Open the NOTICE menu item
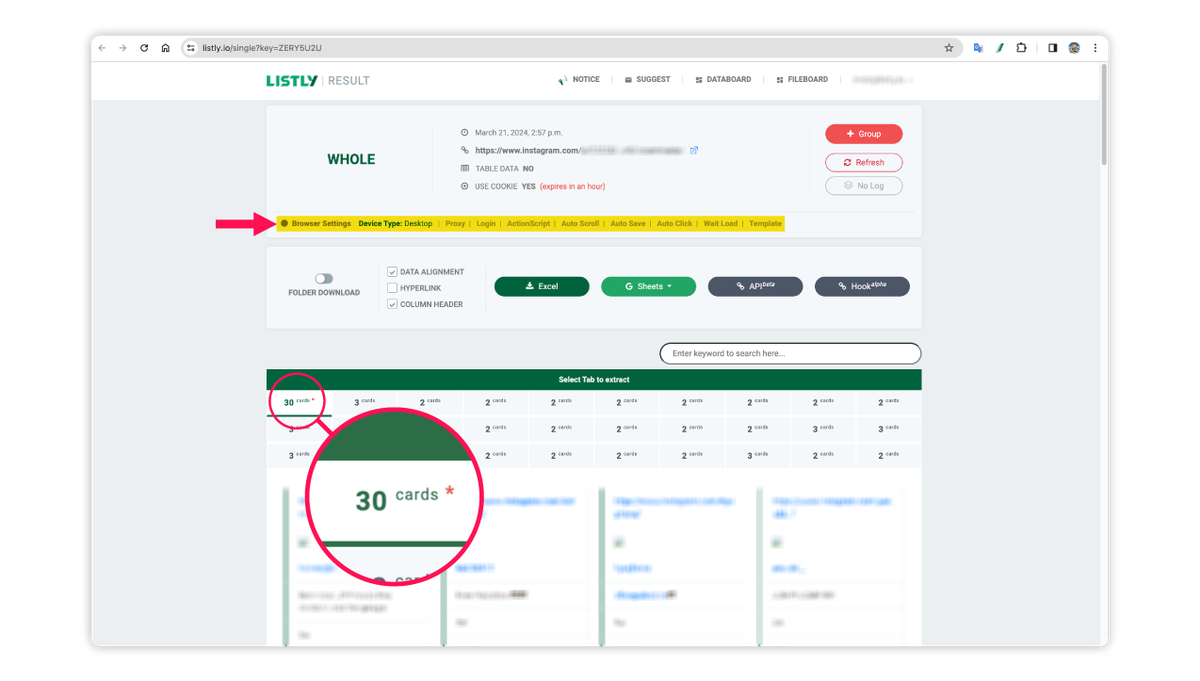Screen dimensions: 1200x681 coord(579,79)
